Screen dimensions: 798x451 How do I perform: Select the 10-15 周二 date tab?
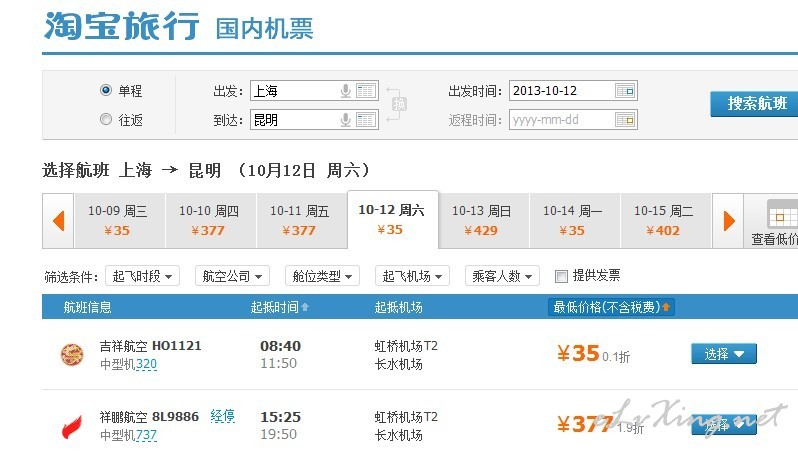click(666, 221)
